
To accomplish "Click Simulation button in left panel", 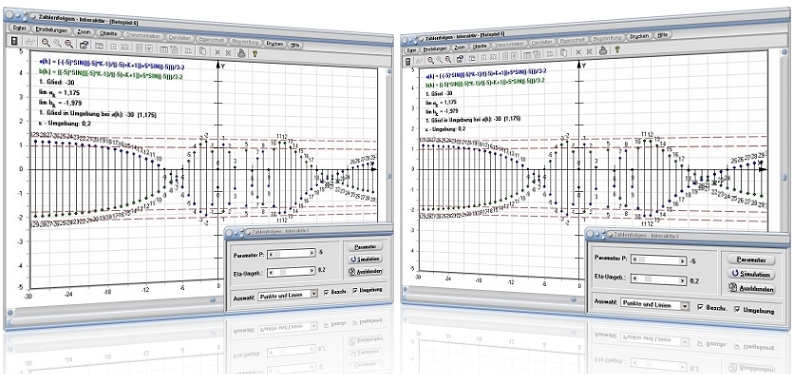I will pos(364,259).
